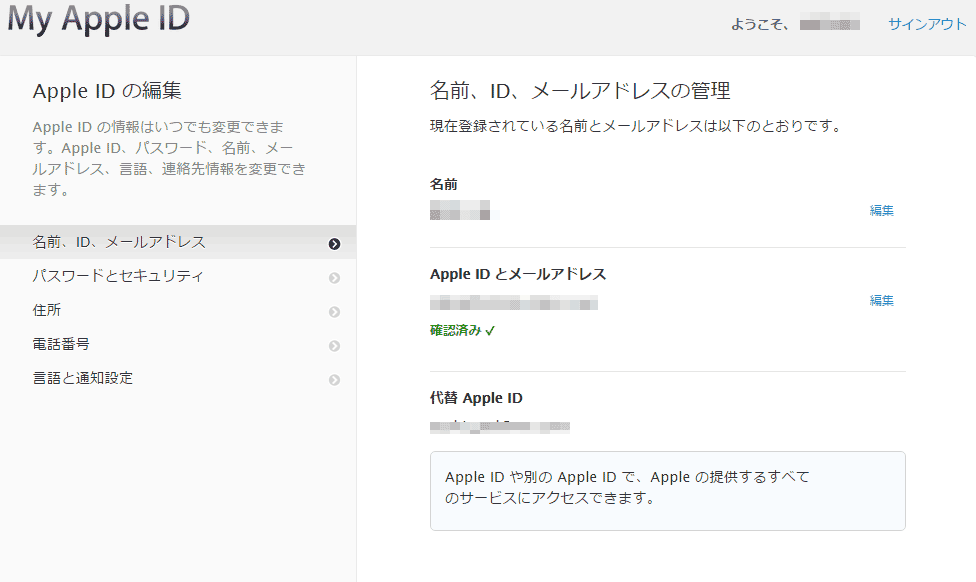Click the green 確認済み checkmark
This screenshot has height=582, width=976.
coord(490,331)
